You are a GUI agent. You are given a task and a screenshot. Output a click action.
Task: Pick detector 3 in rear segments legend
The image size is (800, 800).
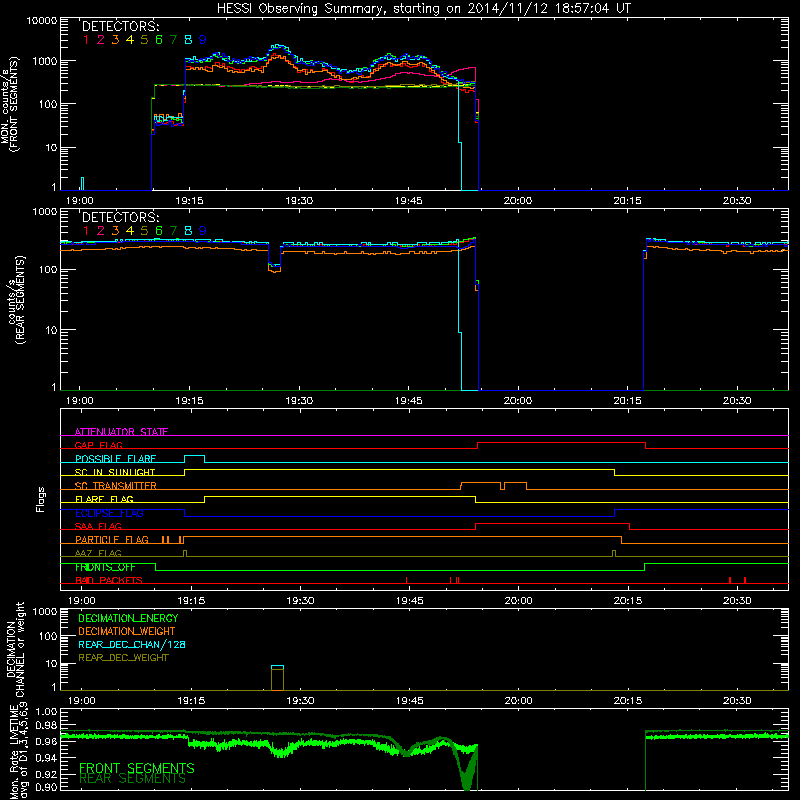115,231
